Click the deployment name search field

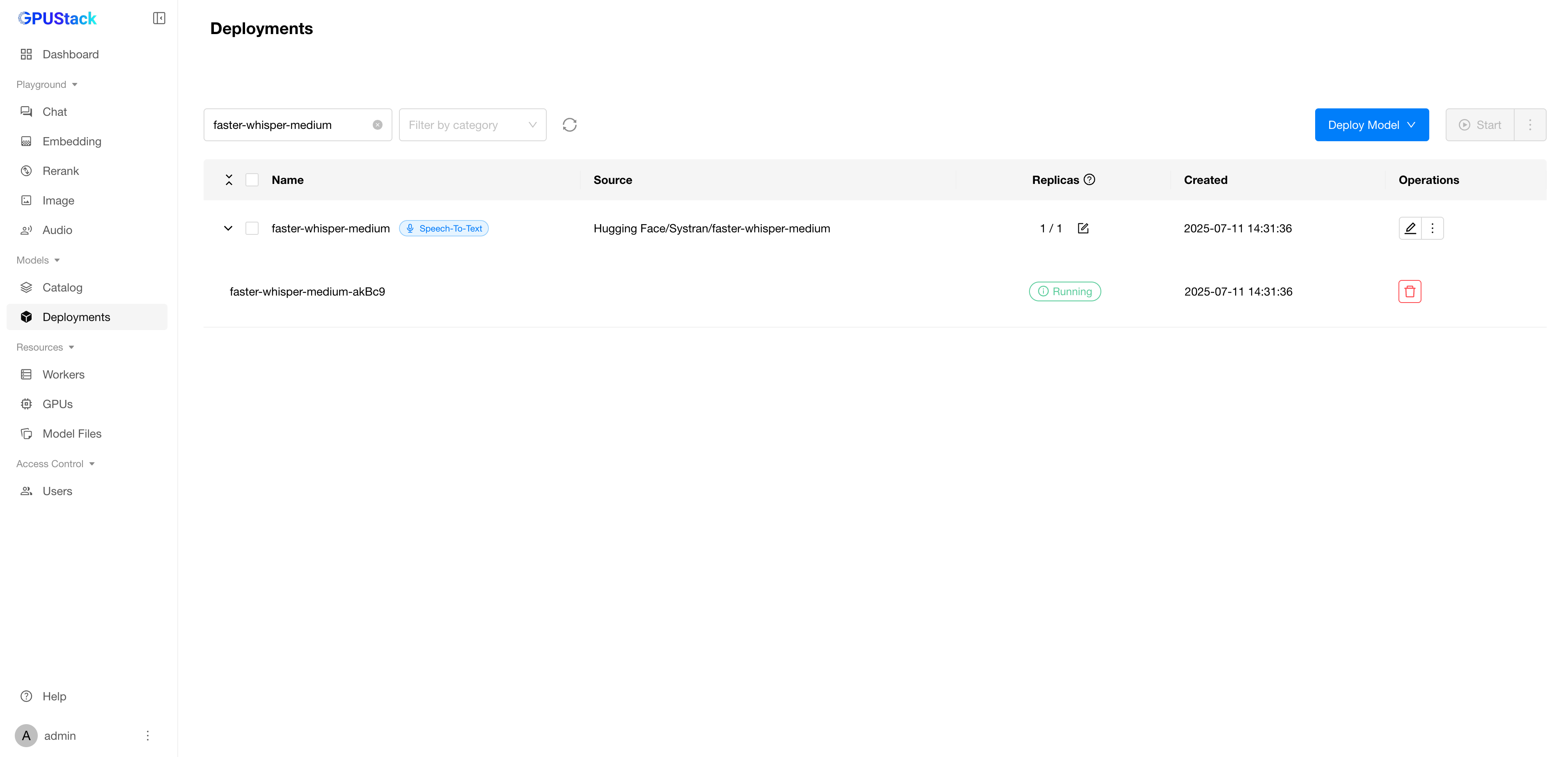pos(289,125)
